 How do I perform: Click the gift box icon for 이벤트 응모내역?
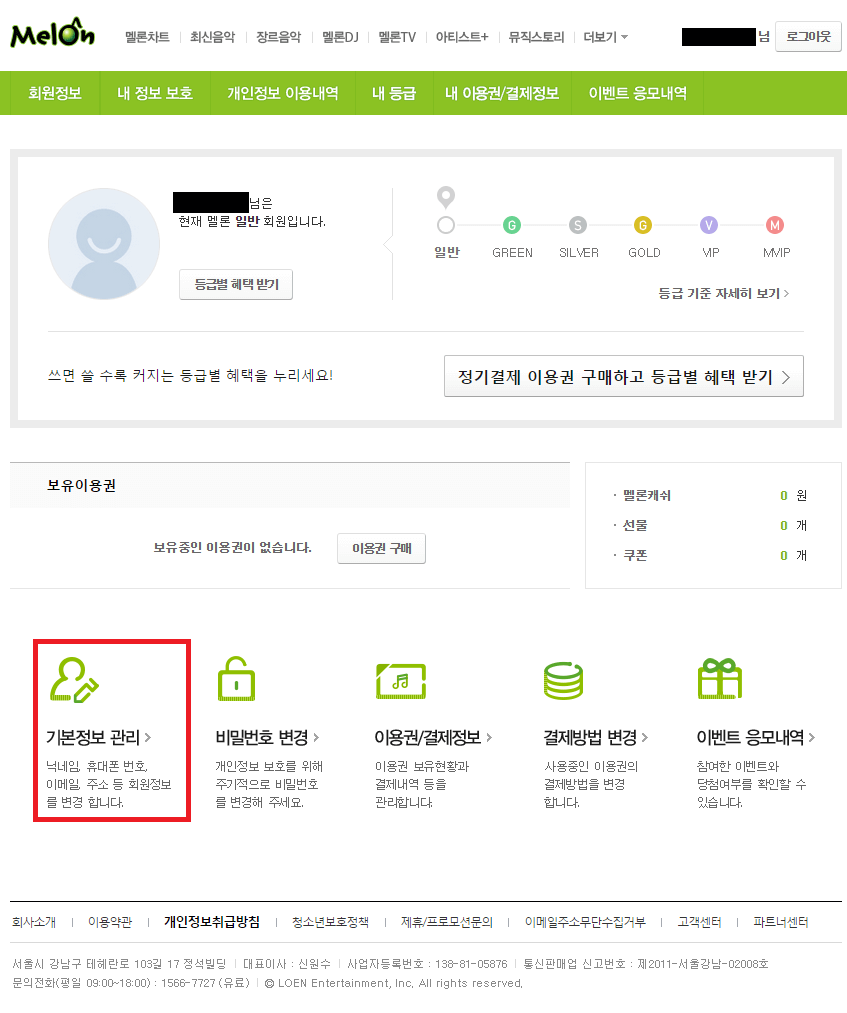(x=719, y=679)
